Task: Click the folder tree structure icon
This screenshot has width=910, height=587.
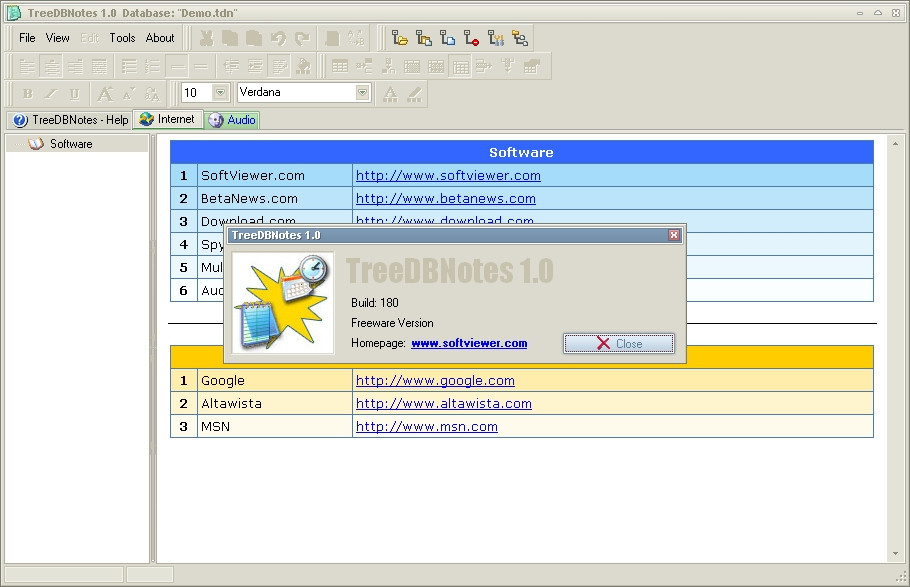Action: (x=519, y=38)
